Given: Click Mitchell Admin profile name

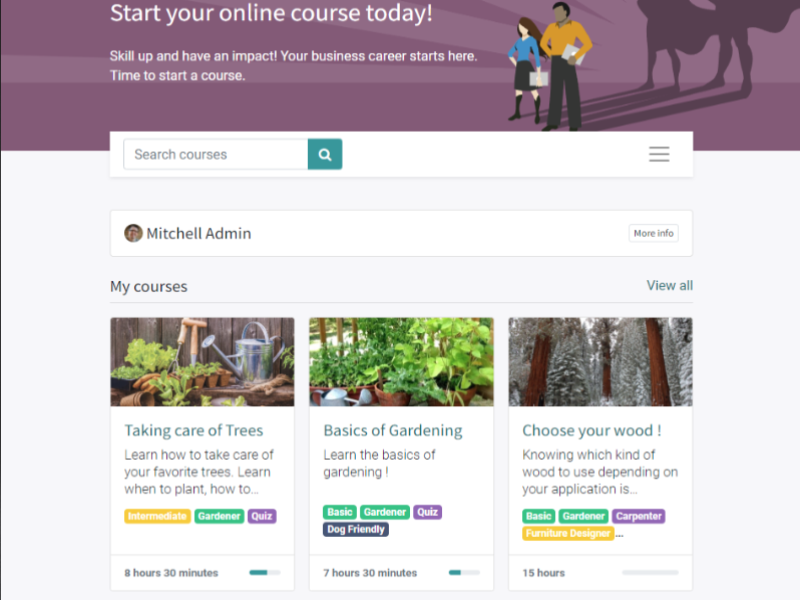Looking at the screenshot, I should (x=199, y=233).
